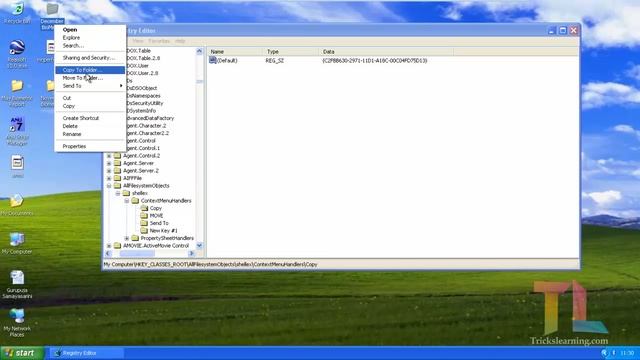Click the Send To key folder icon in the tree
The height and width of the screenshot is (360, 640).
(x=144, y=223)
